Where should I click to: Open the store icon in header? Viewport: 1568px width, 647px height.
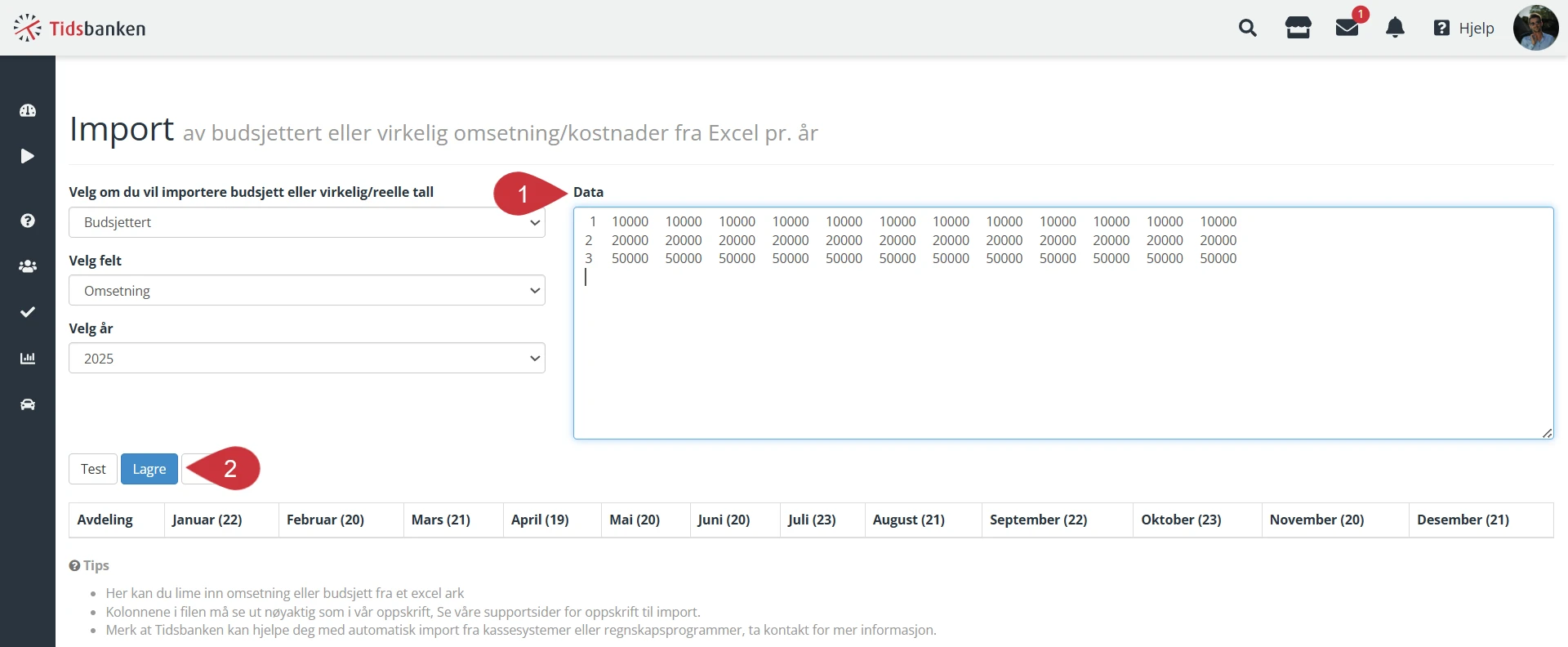tap(1298, 28)
